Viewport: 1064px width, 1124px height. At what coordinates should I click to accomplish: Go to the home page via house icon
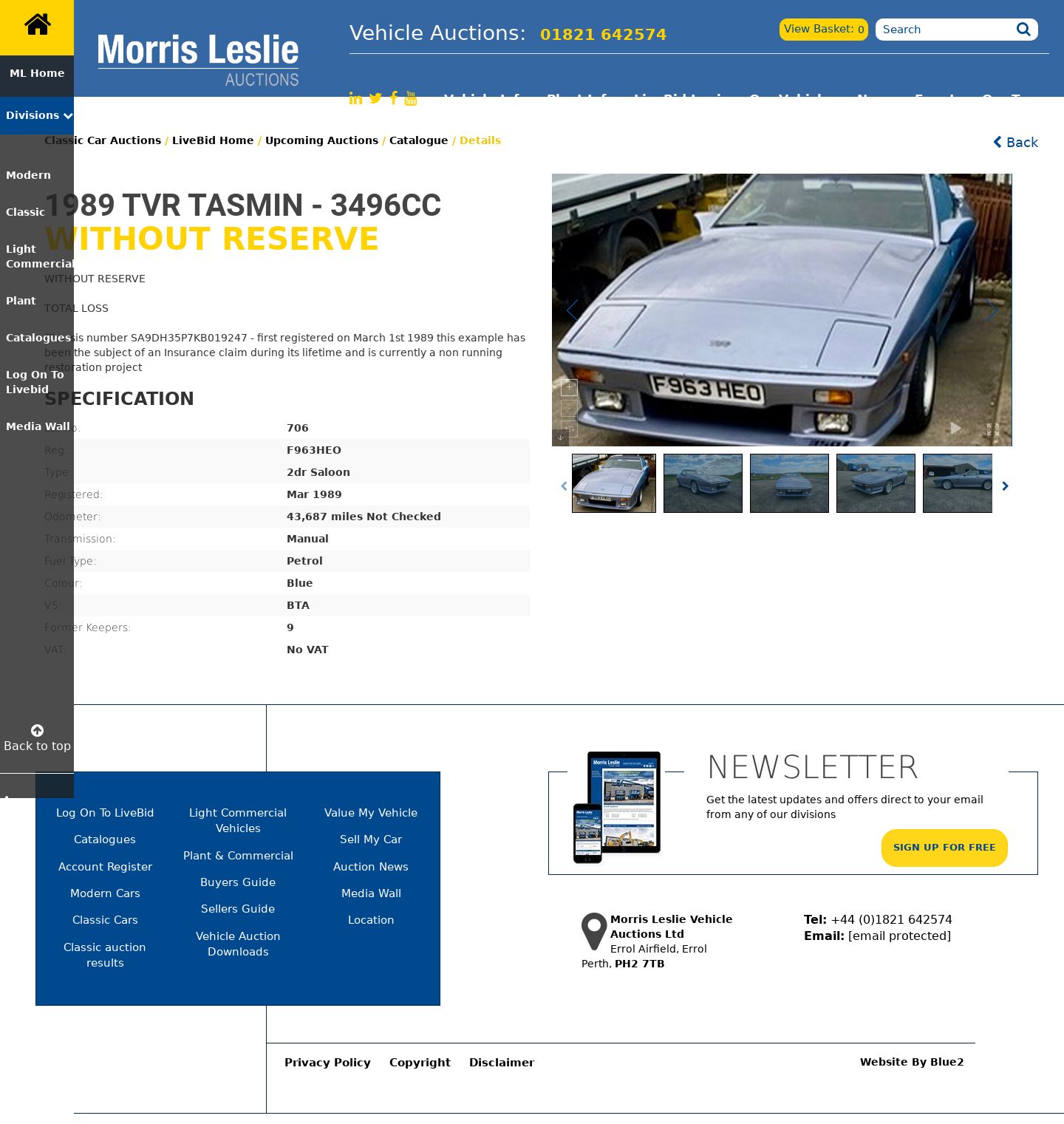click(37, 25)
